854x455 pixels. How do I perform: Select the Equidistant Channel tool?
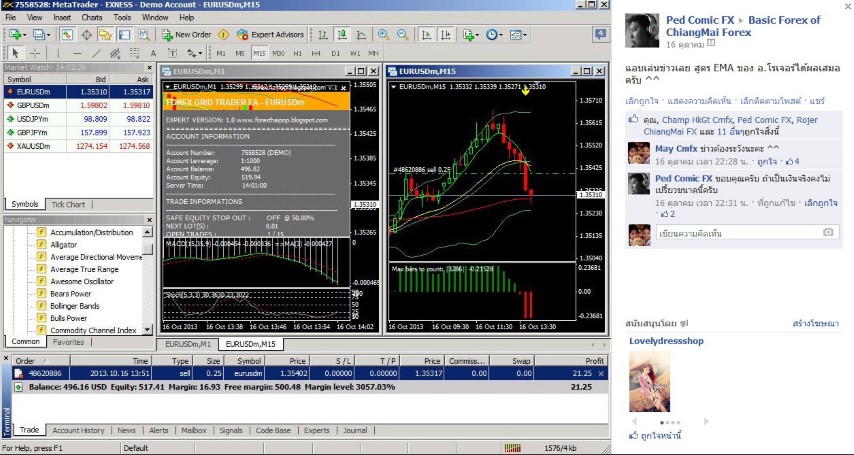[x=115, y=53]
